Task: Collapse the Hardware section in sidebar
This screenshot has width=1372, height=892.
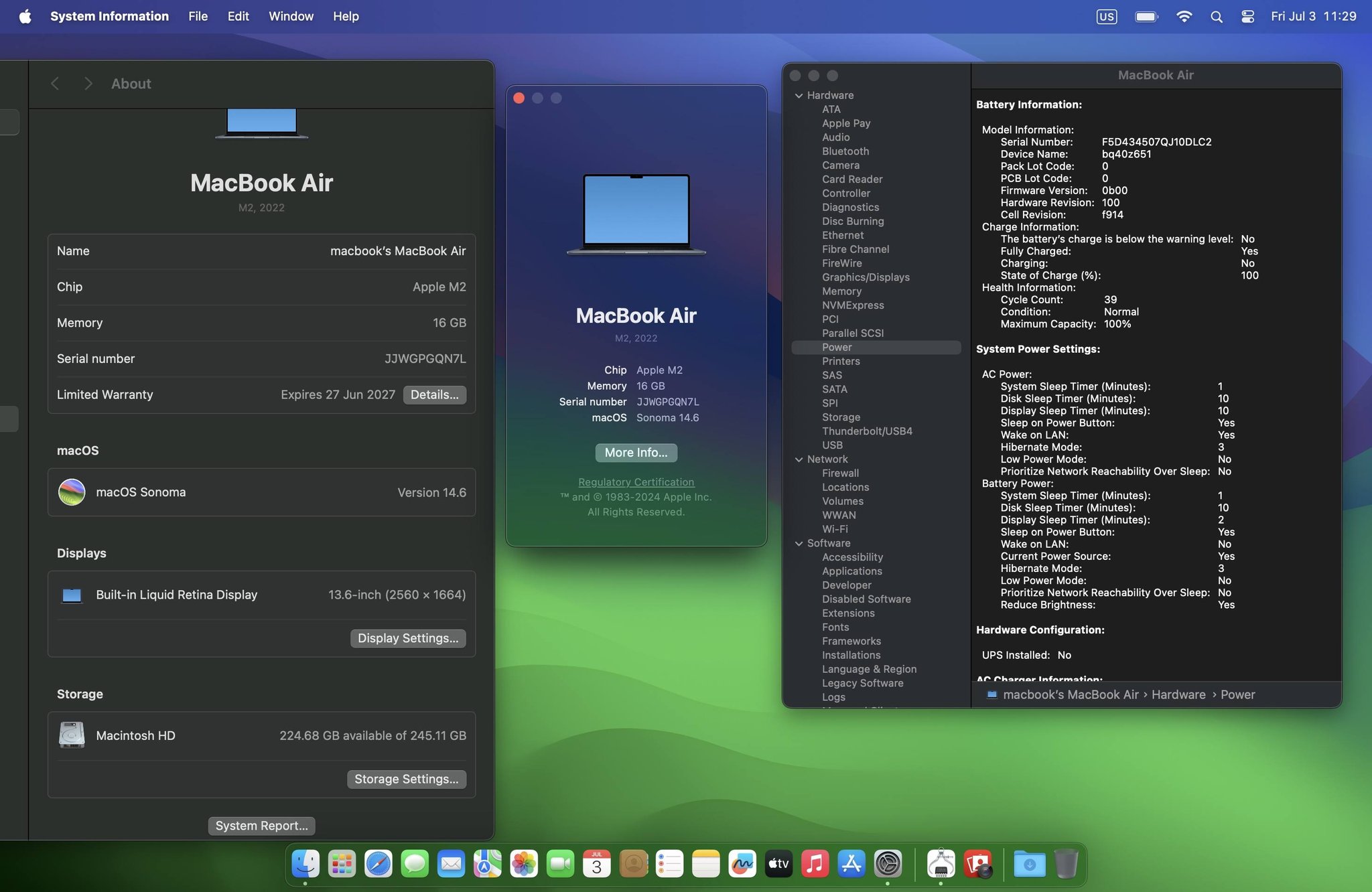Action: point(799,96)
